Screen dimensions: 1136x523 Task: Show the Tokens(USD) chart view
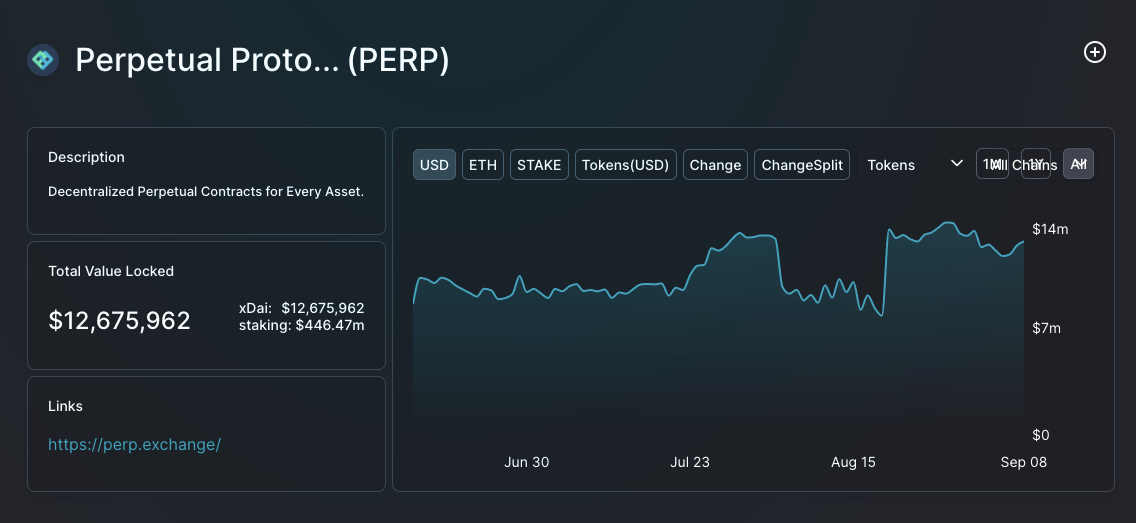click(x=625, y=164)
